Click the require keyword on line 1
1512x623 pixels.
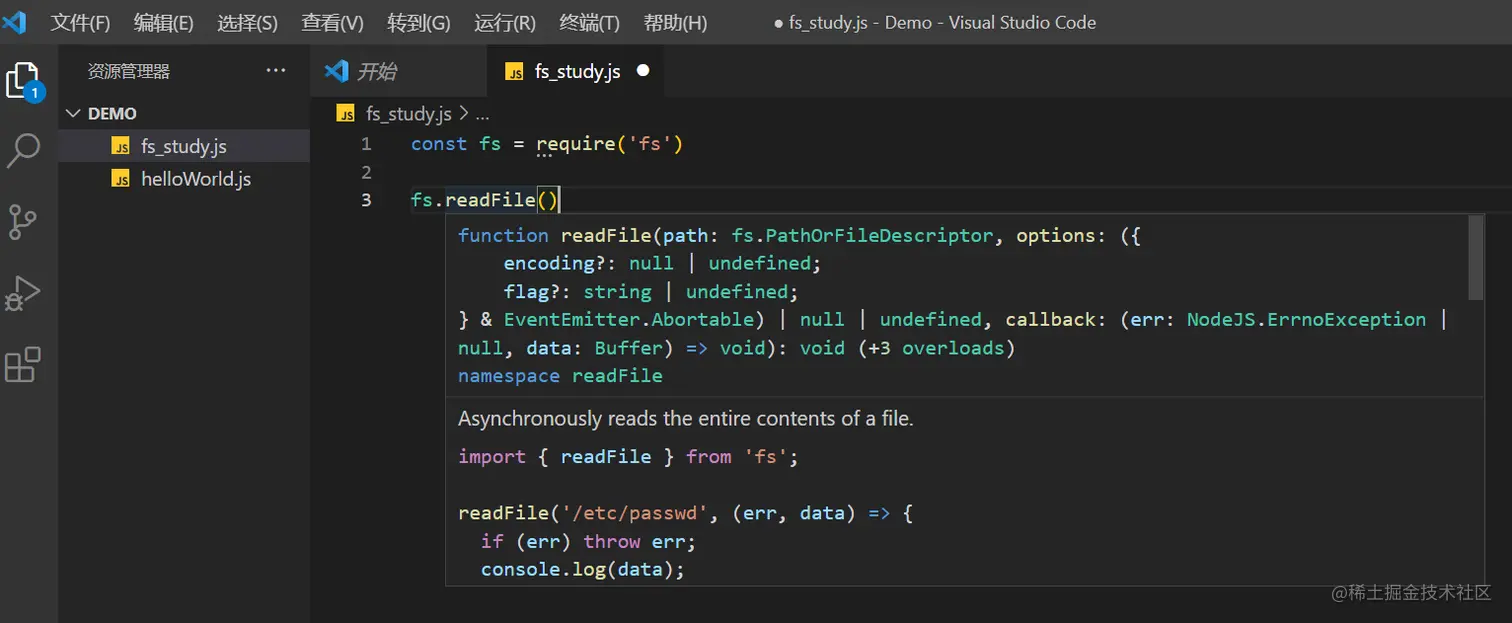[x=575, y=144]
